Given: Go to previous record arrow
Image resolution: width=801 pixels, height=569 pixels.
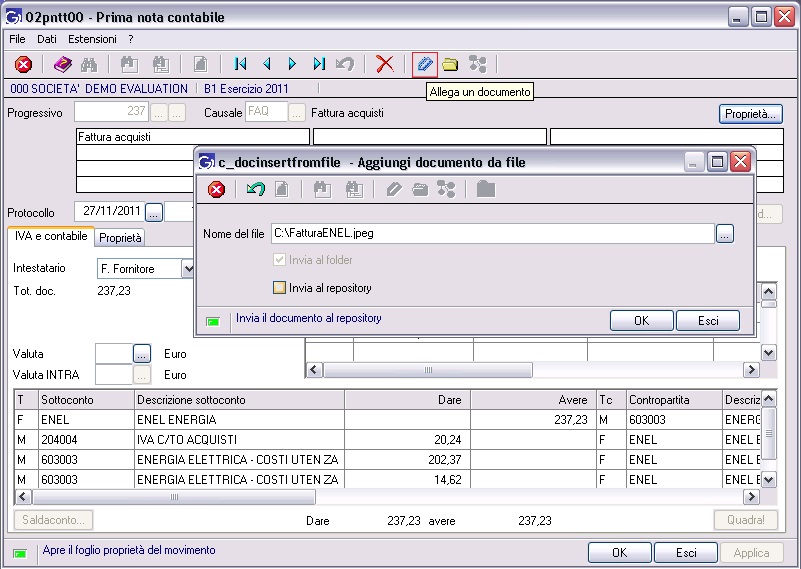Looking at the screenshot, I should (266, 64).
